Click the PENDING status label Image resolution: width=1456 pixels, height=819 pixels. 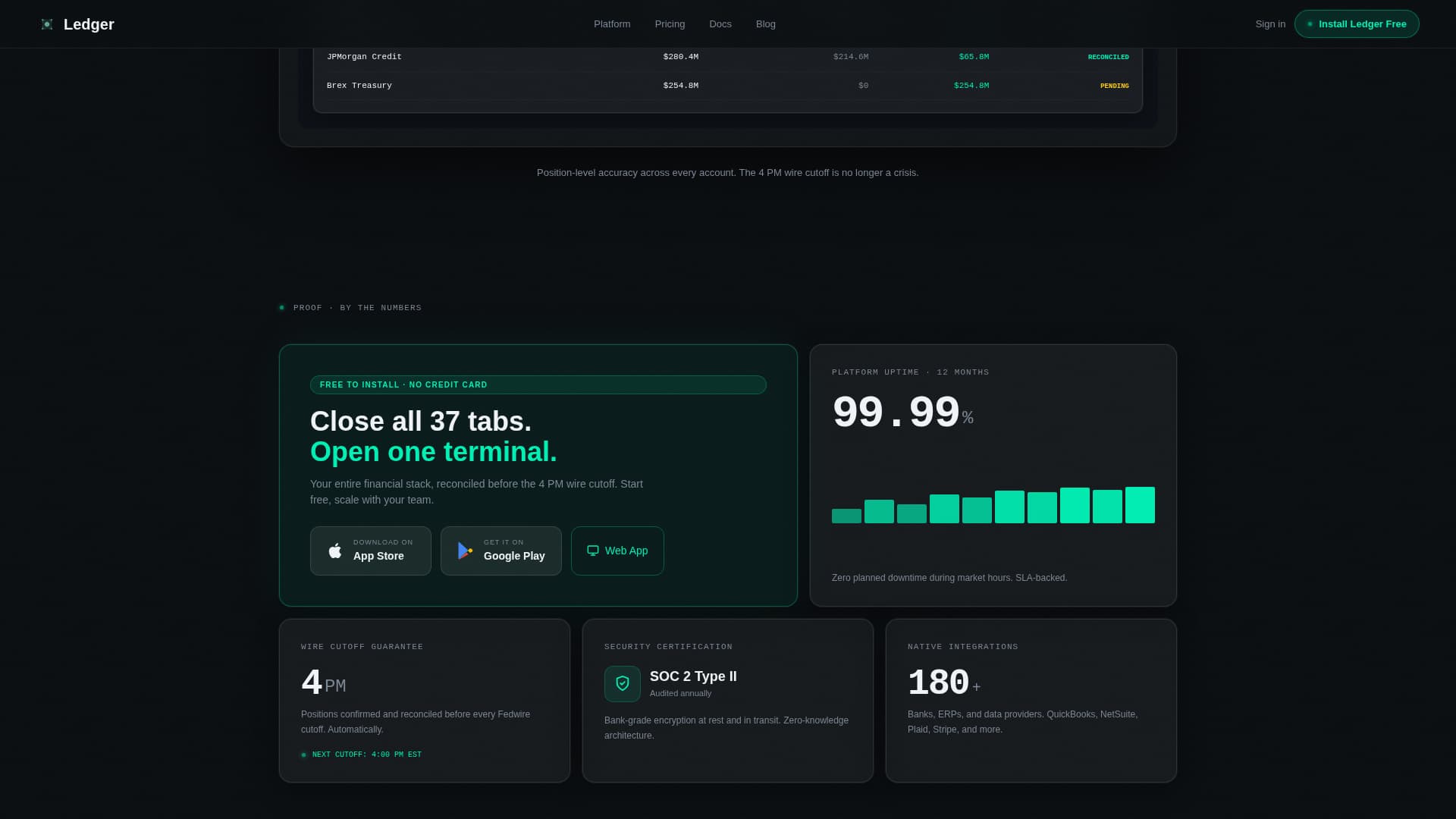1114,86
